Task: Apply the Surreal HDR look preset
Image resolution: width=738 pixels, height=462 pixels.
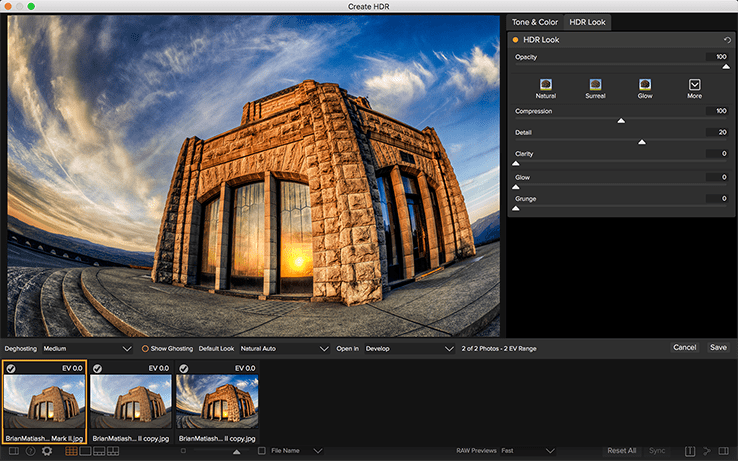Action: [595, 85]
